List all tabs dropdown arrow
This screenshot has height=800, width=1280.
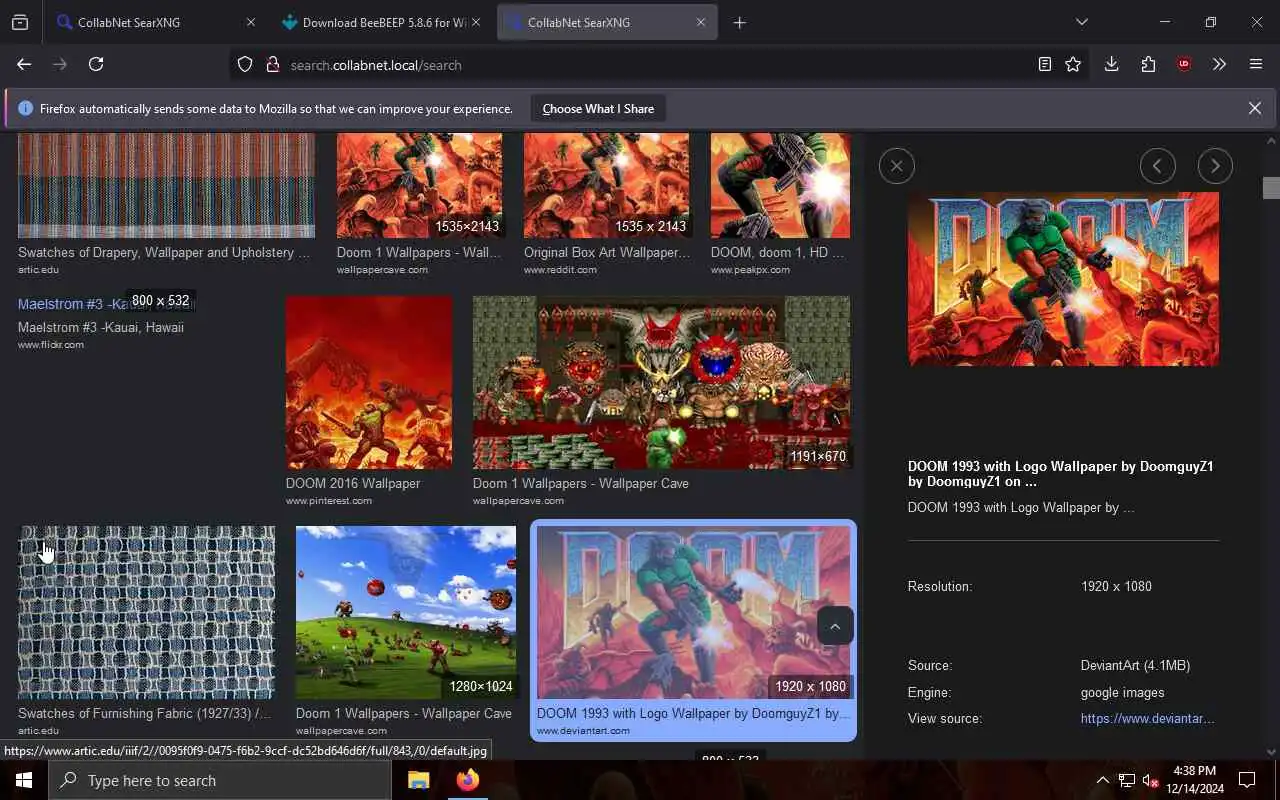[1081, 22]
